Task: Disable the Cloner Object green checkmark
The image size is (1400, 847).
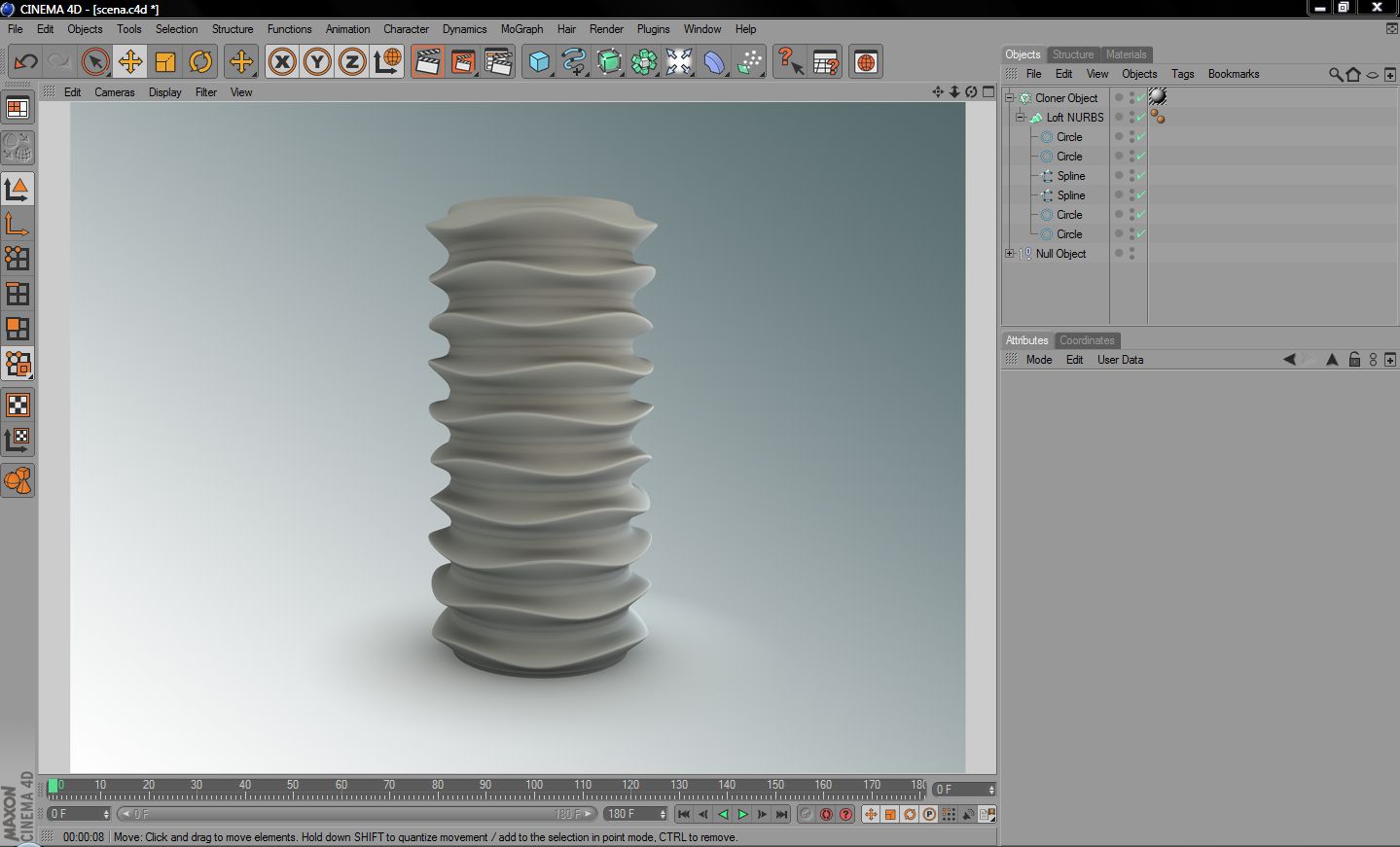Action: (1140, 98)
